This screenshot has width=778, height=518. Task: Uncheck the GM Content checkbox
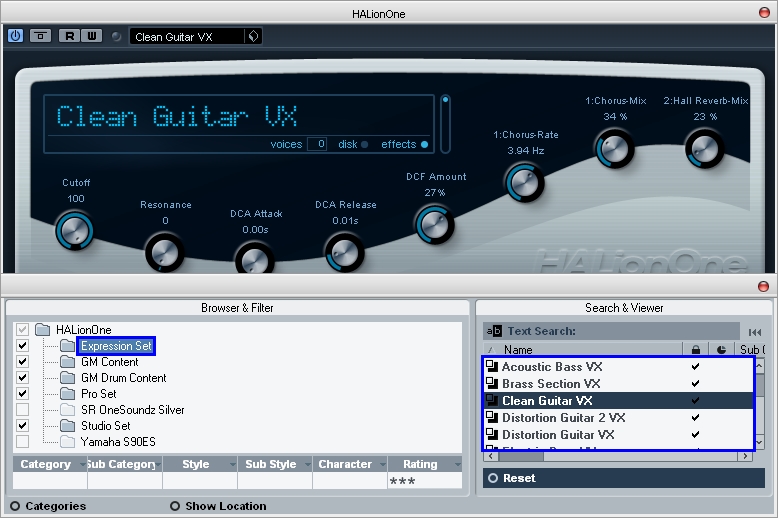pos(22,362)
